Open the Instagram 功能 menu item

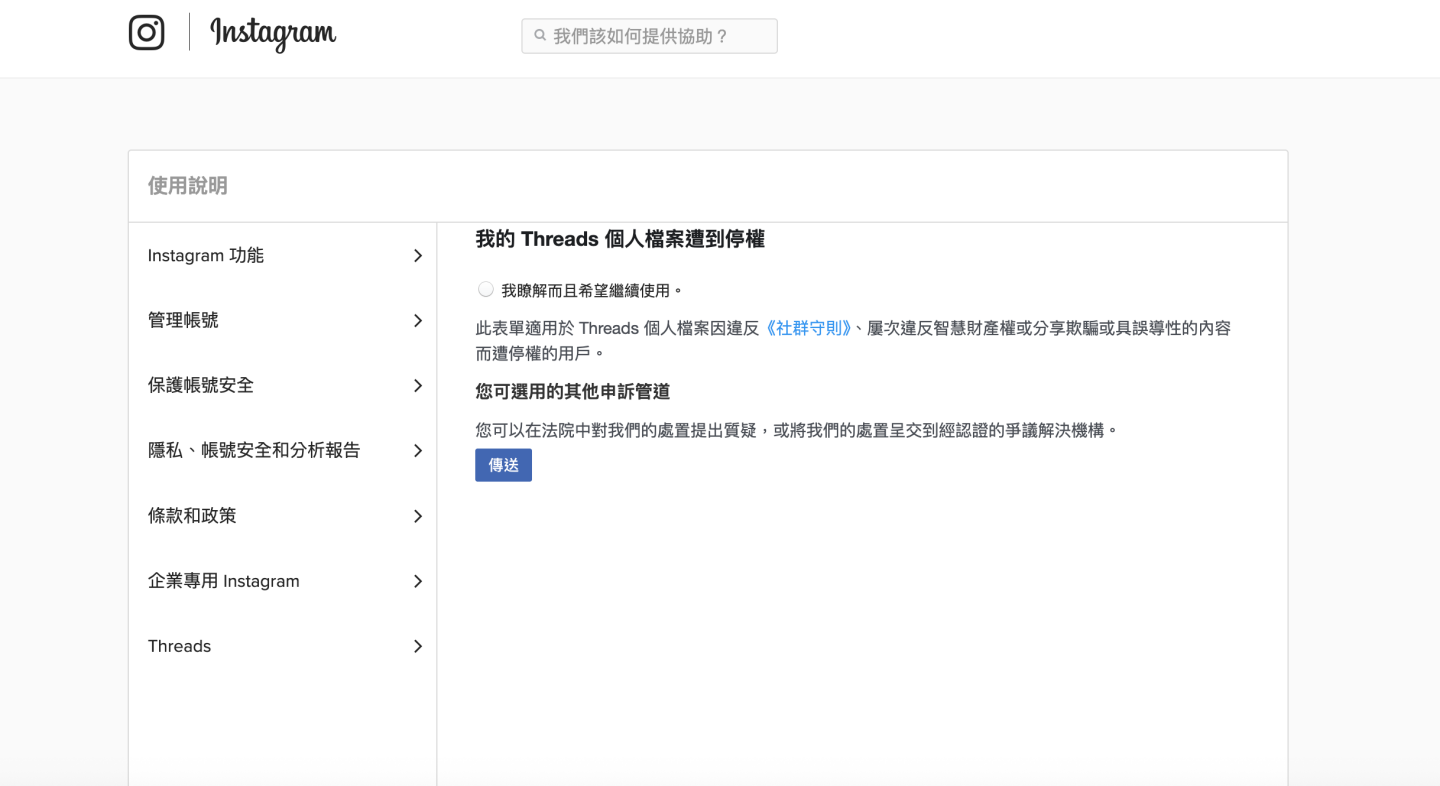283,256
